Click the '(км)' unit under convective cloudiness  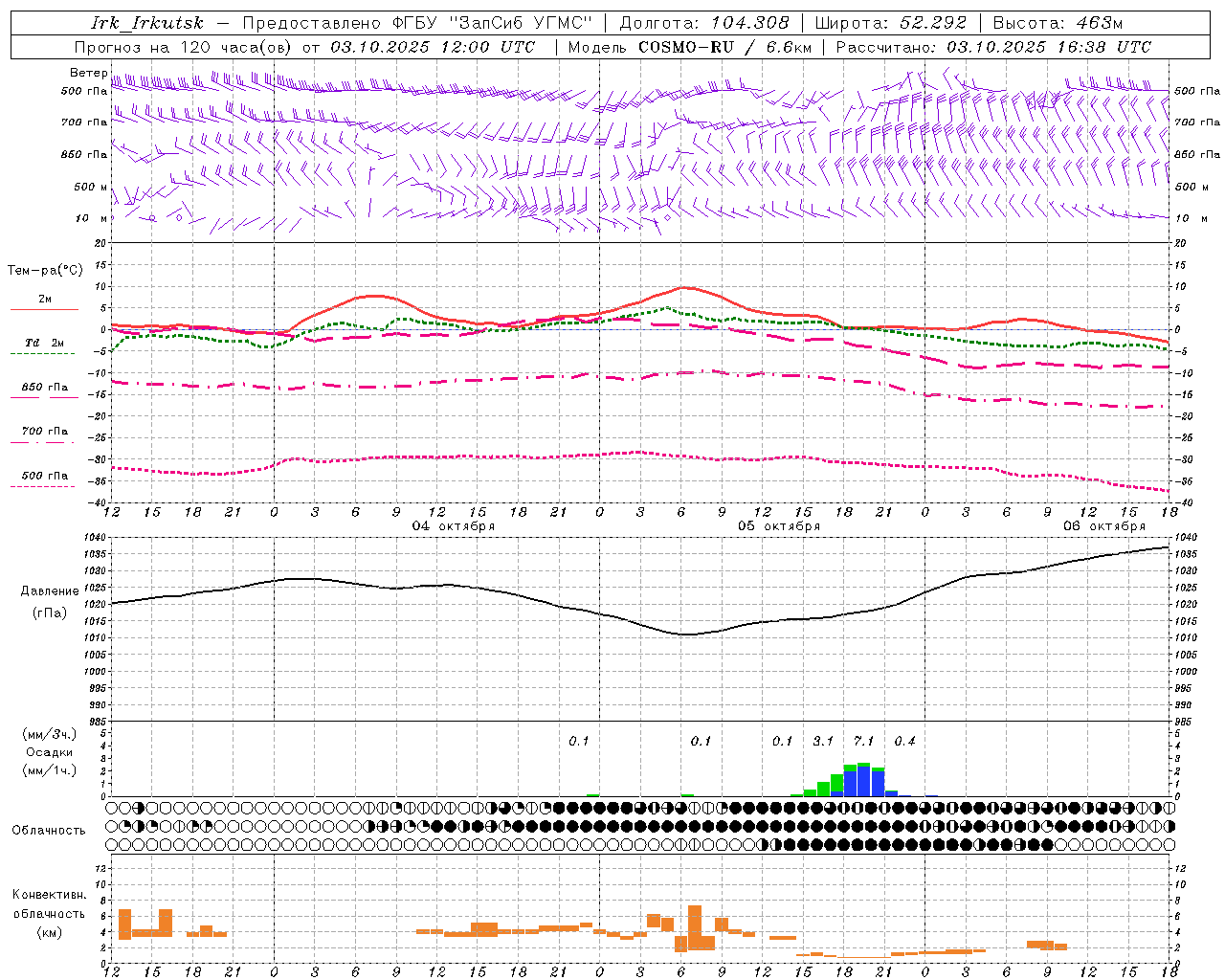(49, 932)
